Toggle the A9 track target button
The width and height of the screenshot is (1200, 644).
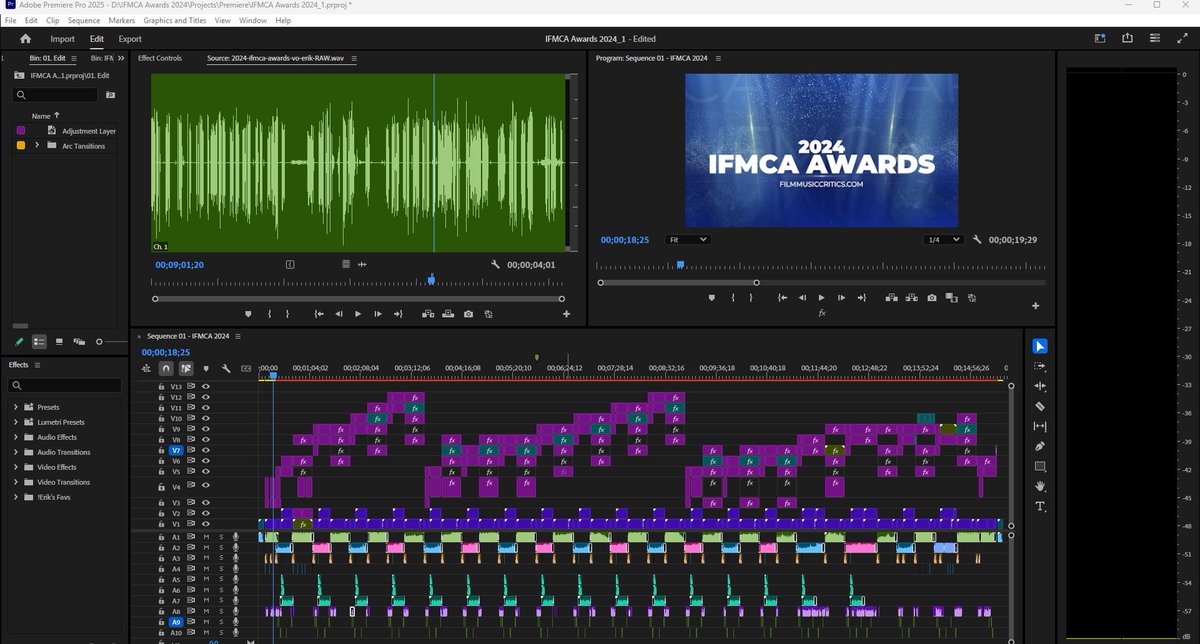pyautogui.click(x=176, y=622)
